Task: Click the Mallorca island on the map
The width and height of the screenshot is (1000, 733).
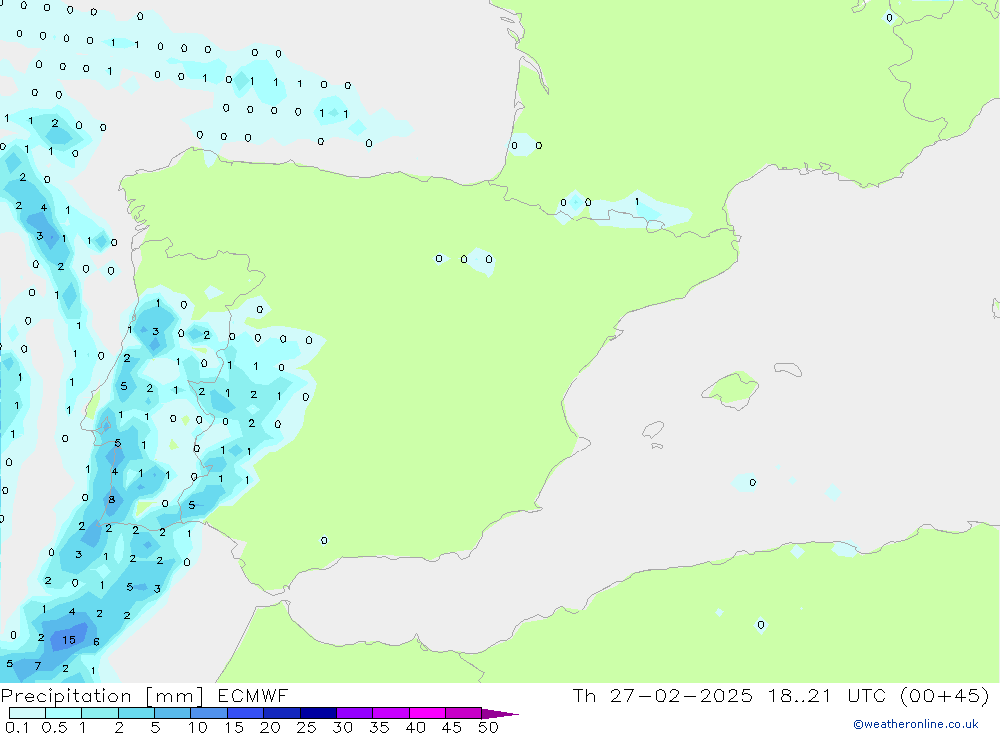Action: tap(731, 388)
